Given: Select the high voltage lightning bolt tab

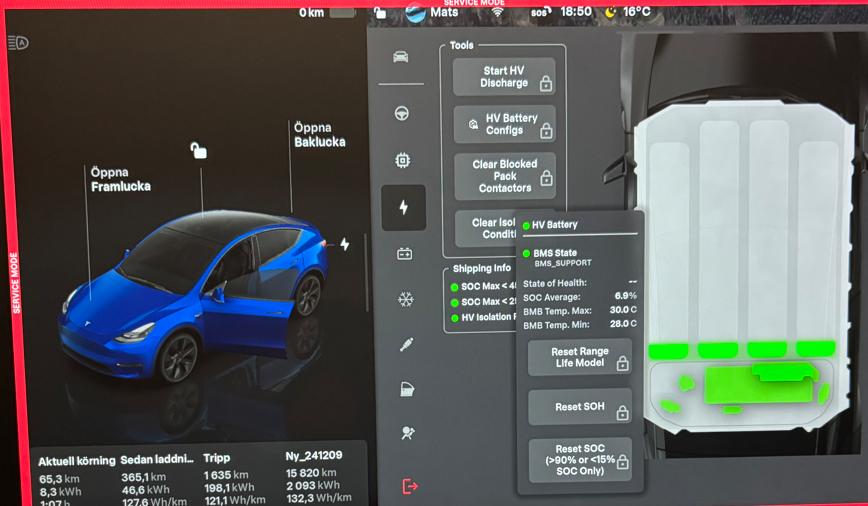Looking at the screenshot, I should pos(403,207).
